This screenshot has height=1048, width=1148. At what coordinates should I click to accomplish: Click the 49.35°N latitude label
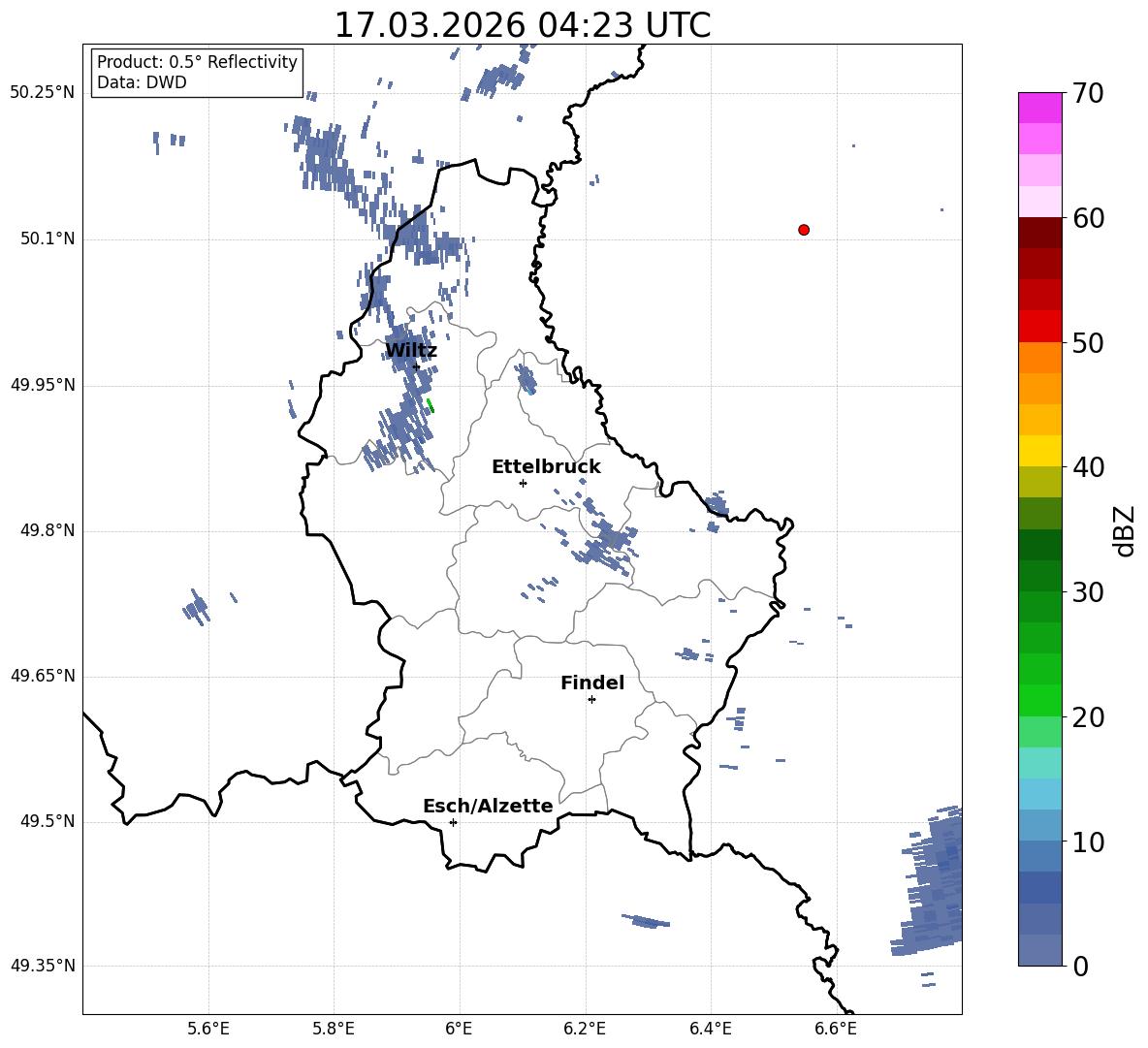point(43,966)
